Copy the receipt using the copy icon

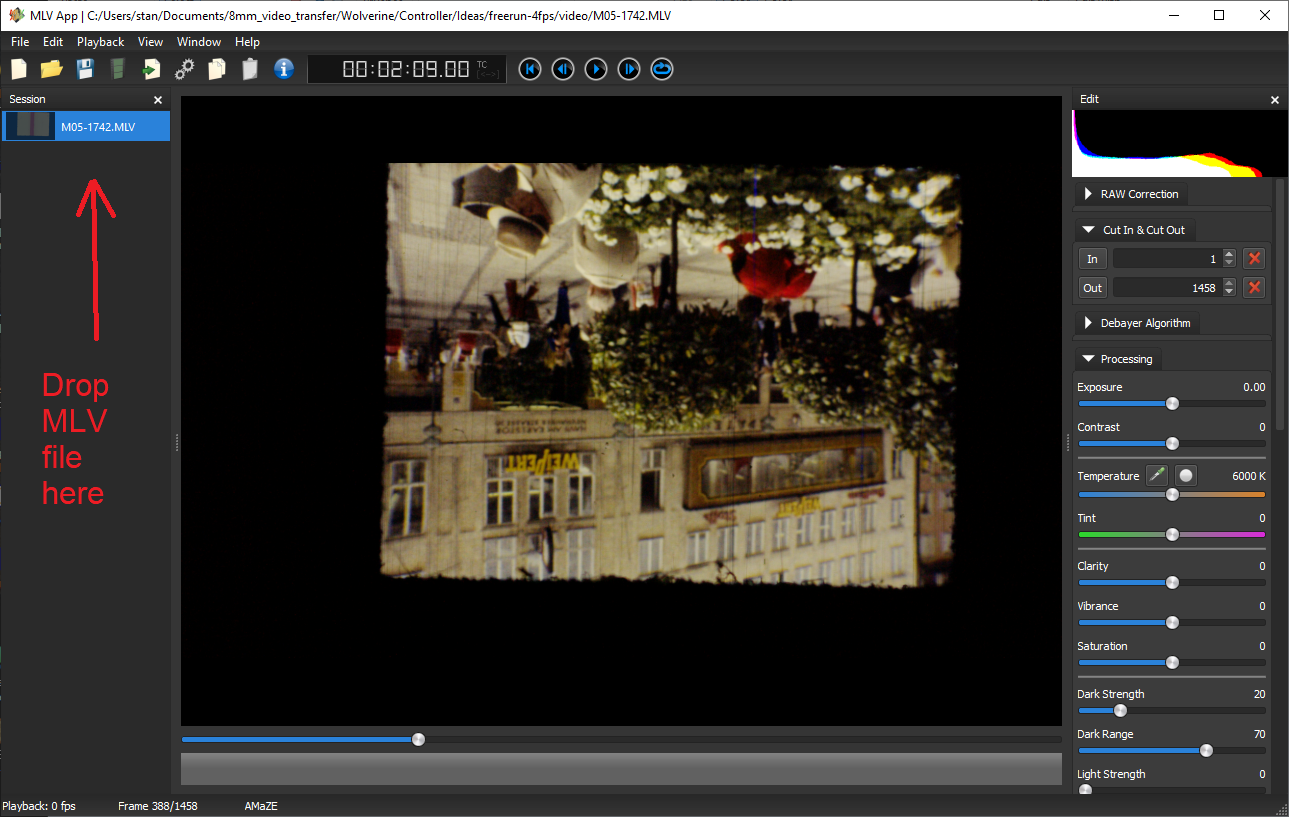click(x=217, y=69)
